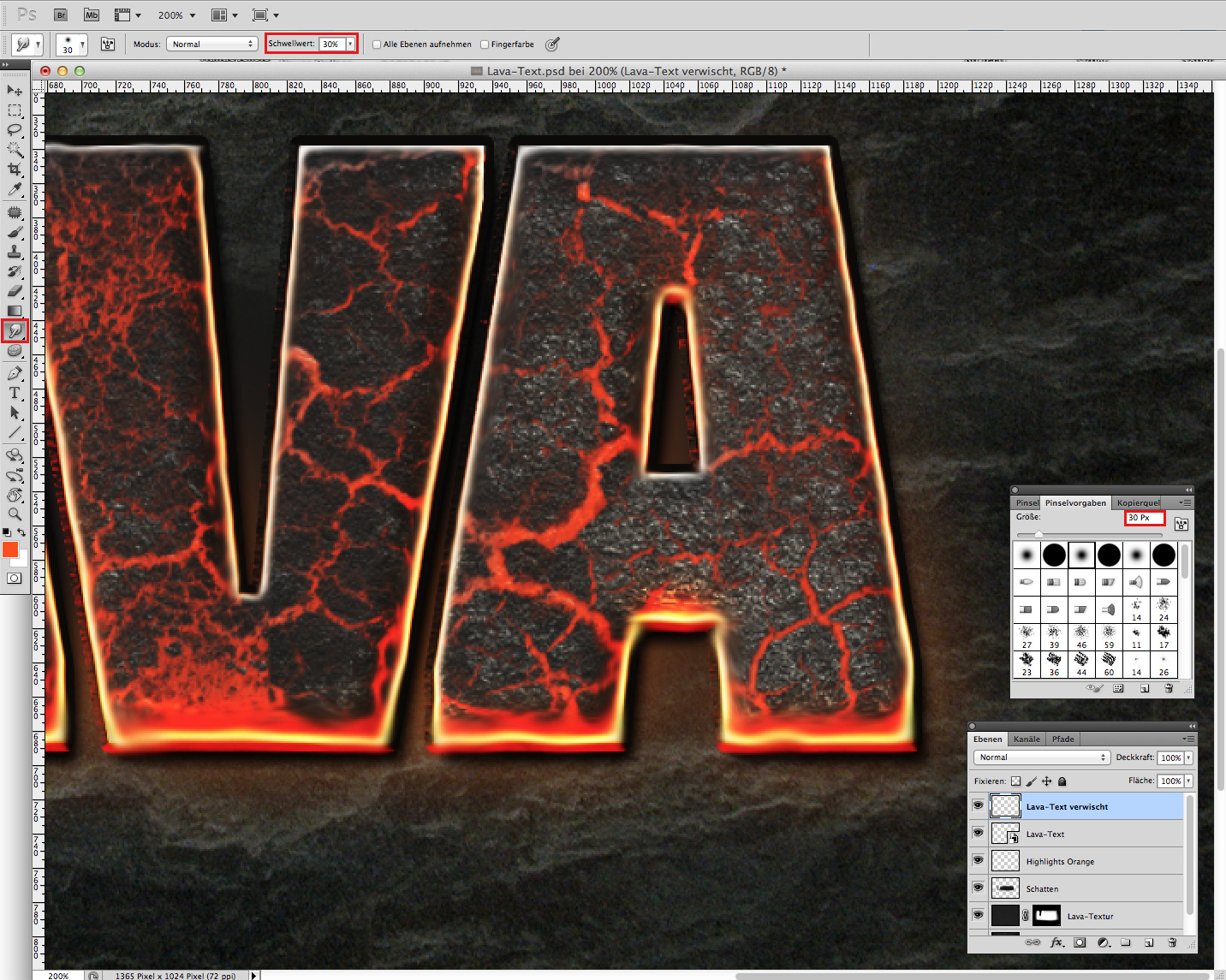Click the Delete layer trash icon

1172,942
